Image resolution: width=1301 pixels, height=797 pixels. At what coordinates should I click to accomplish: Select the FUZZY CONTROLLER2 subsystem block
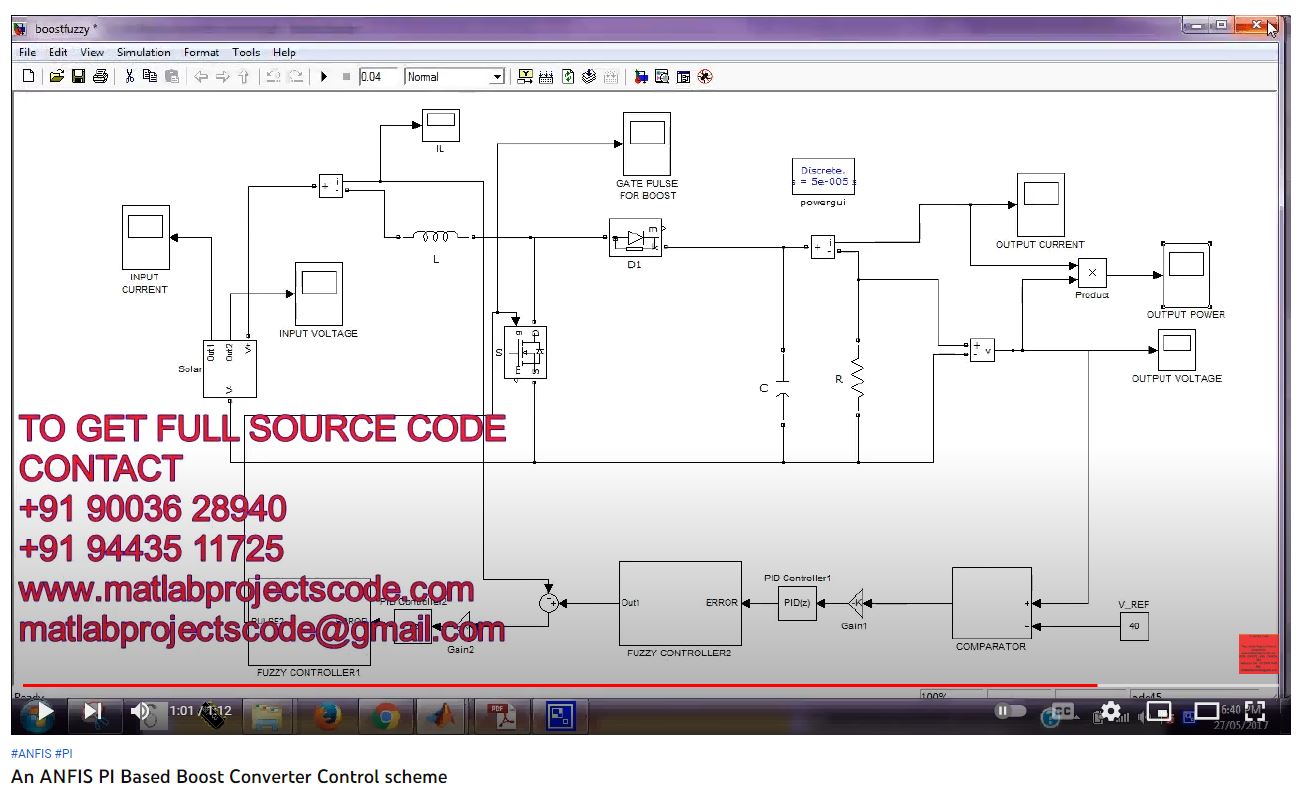click(x=680, y=603)
